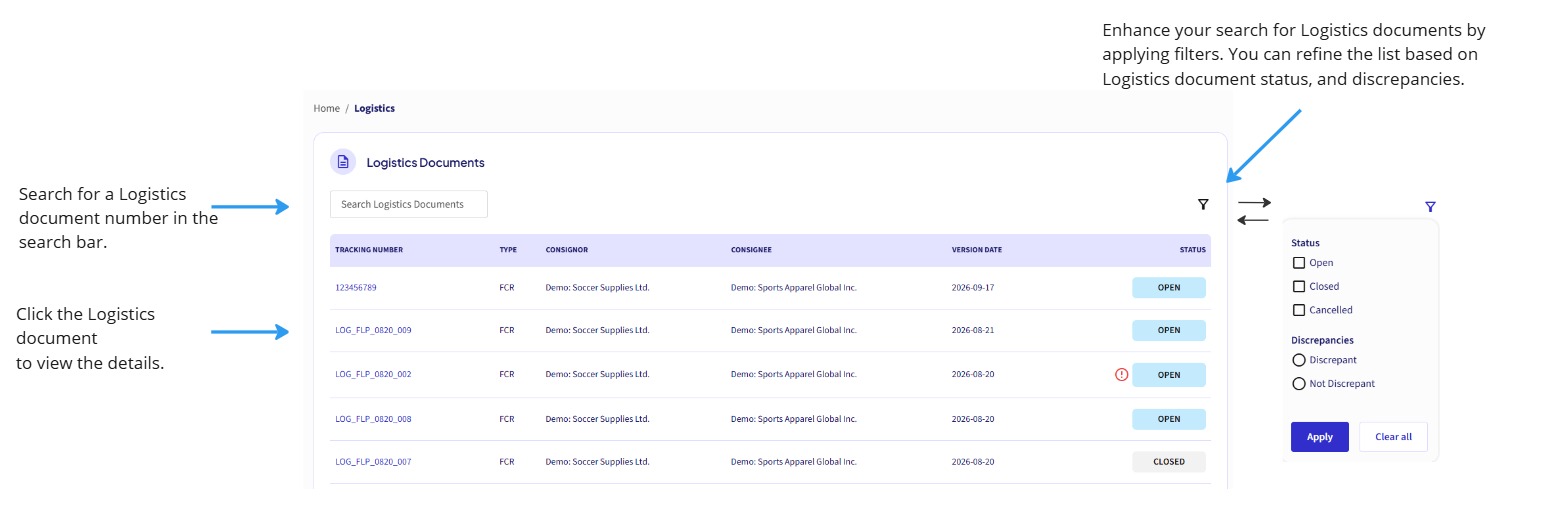
Task: Click the Discrepancies filter heading
Action: pos(1322,340)
